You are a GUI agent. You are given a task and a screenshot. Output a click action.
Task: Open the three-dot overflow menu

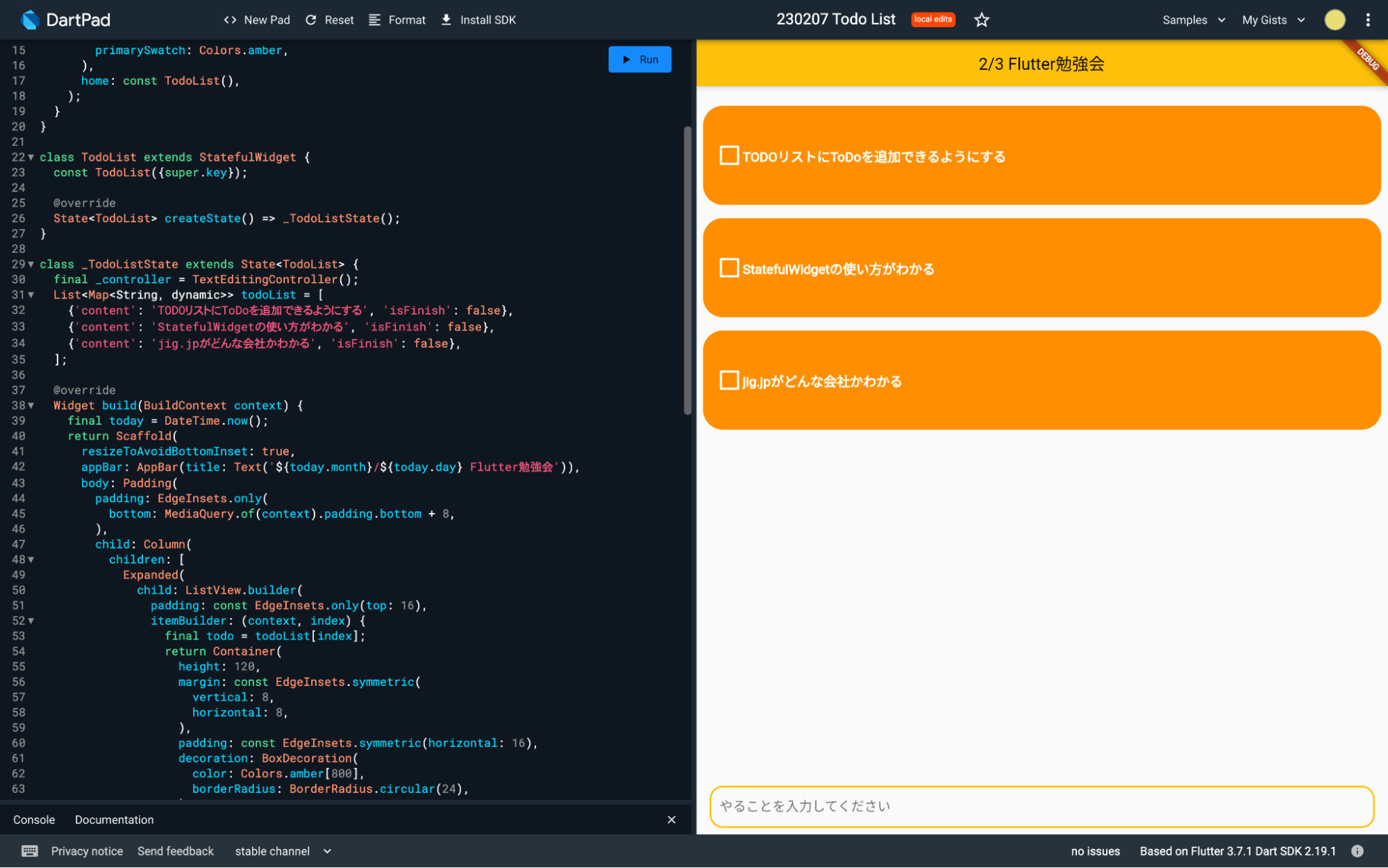click(1368, 20)
